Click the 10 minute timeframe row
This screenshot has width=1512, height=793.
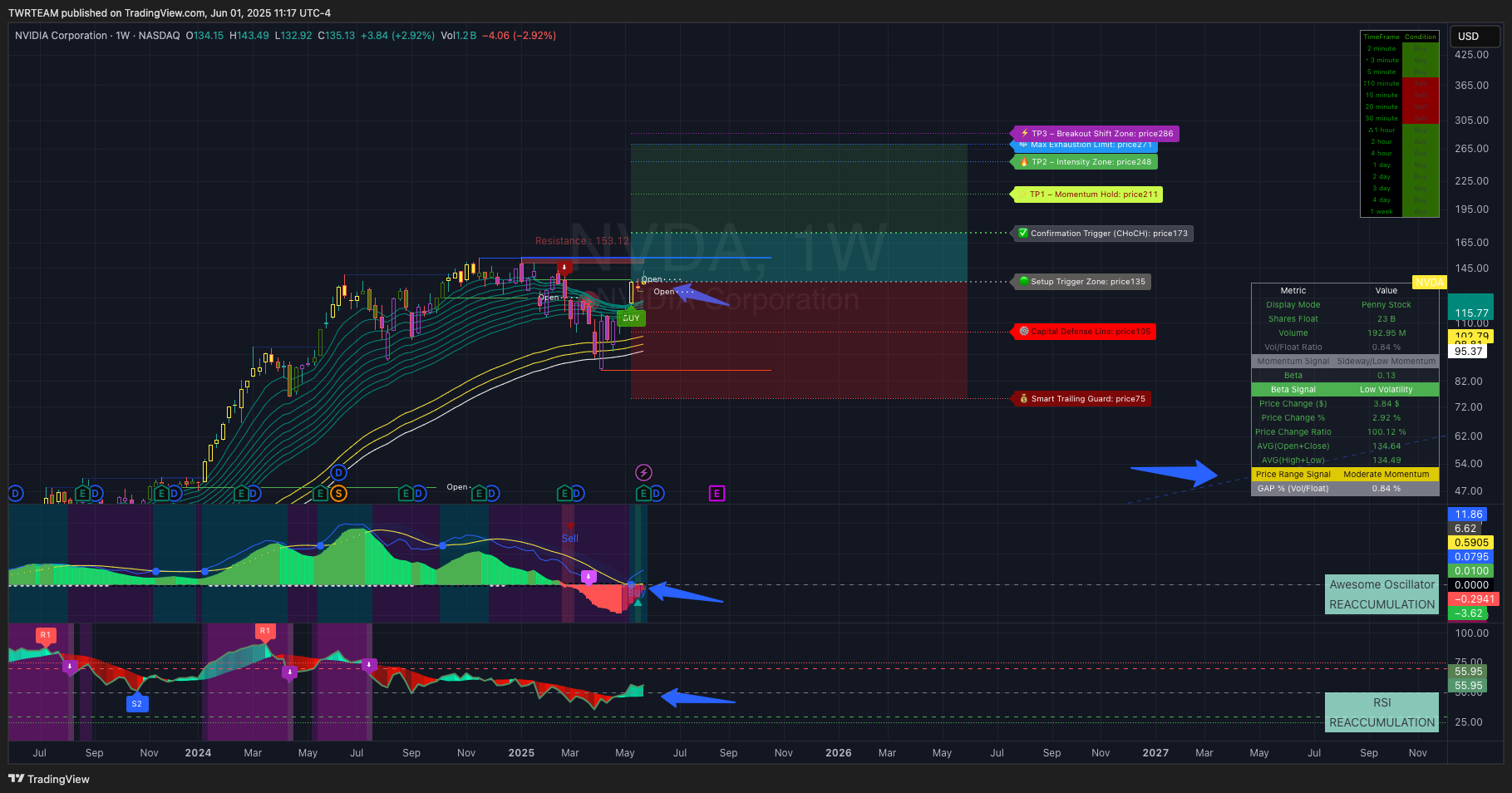(x=1399, y=84)
